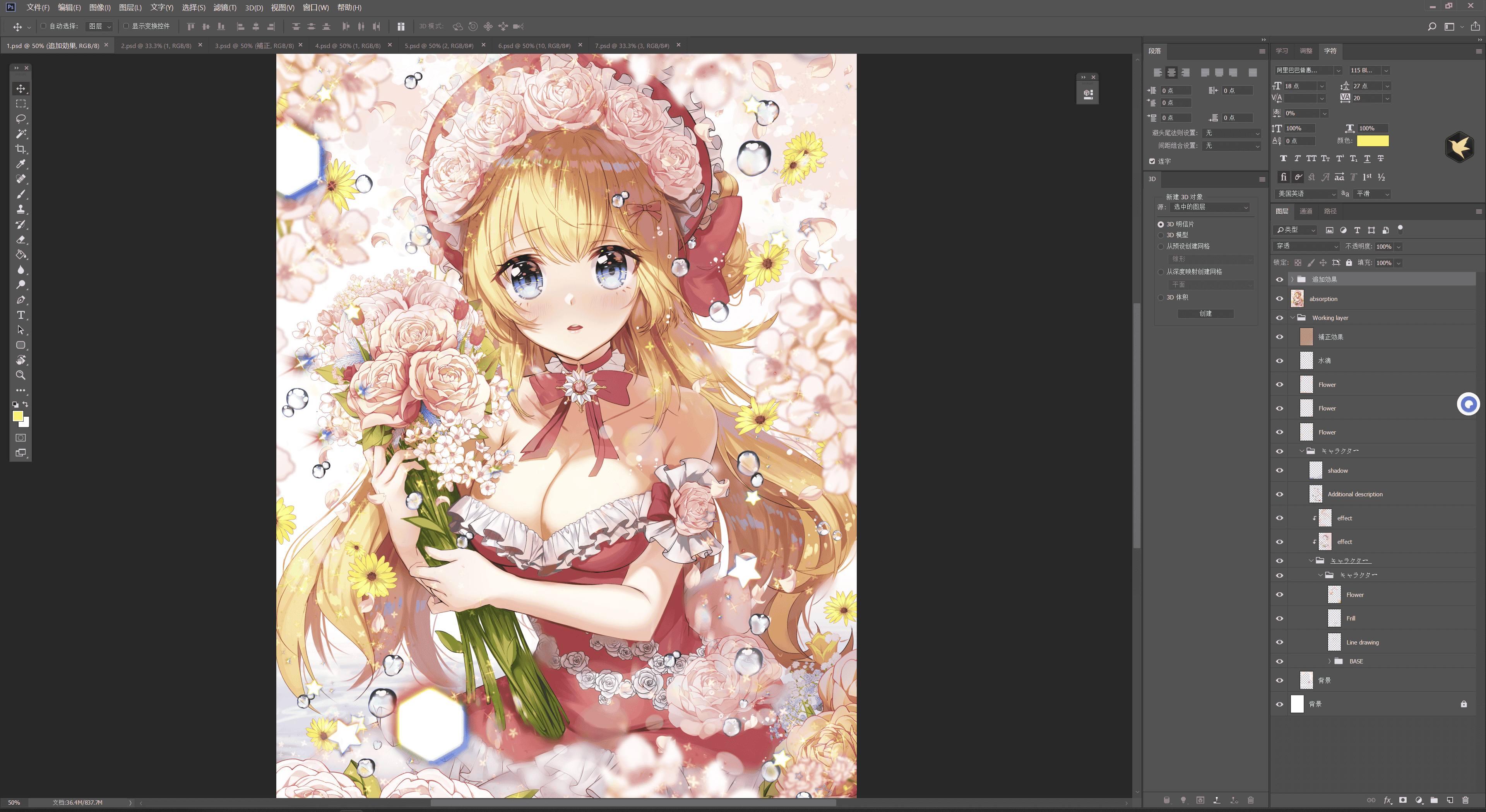This screenshot has height=812, width=1486.
Task: Switch to the Channels (通道) tab
Action: point(1306,211)
